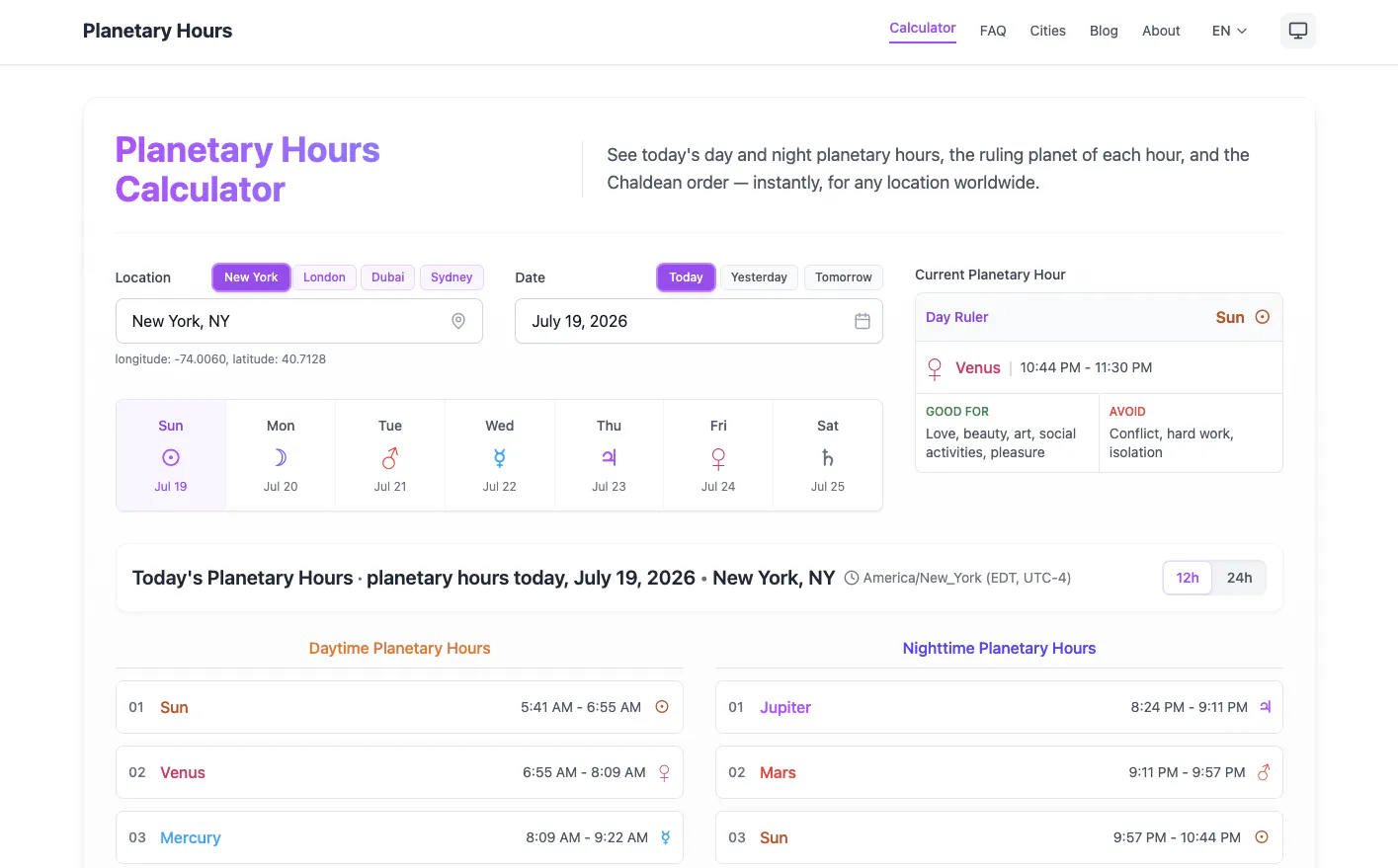Select the Thu Jul 23 day tab
The width and height of the screenshot is (1398, 868).
pos(609,455)
